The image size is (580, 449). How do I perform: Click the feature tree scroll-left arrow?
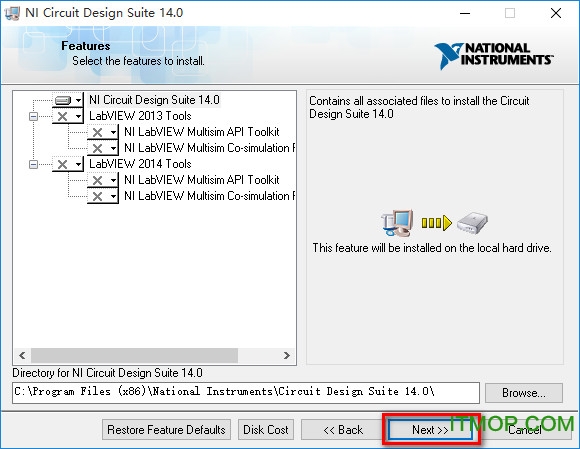pyautogui.click(x=22, y=355)
